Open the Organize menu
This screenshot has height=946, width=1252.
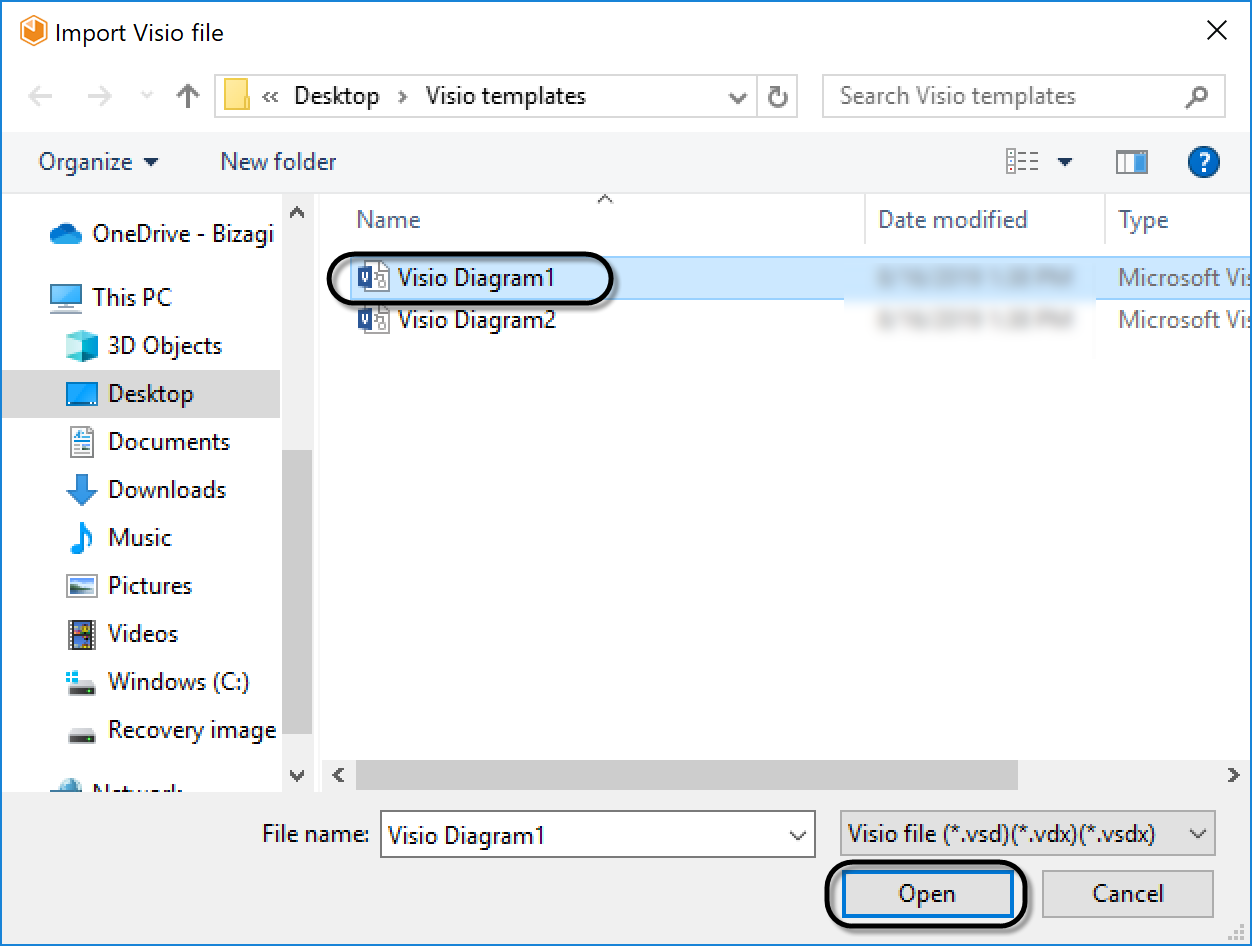(x=98, y=162)
